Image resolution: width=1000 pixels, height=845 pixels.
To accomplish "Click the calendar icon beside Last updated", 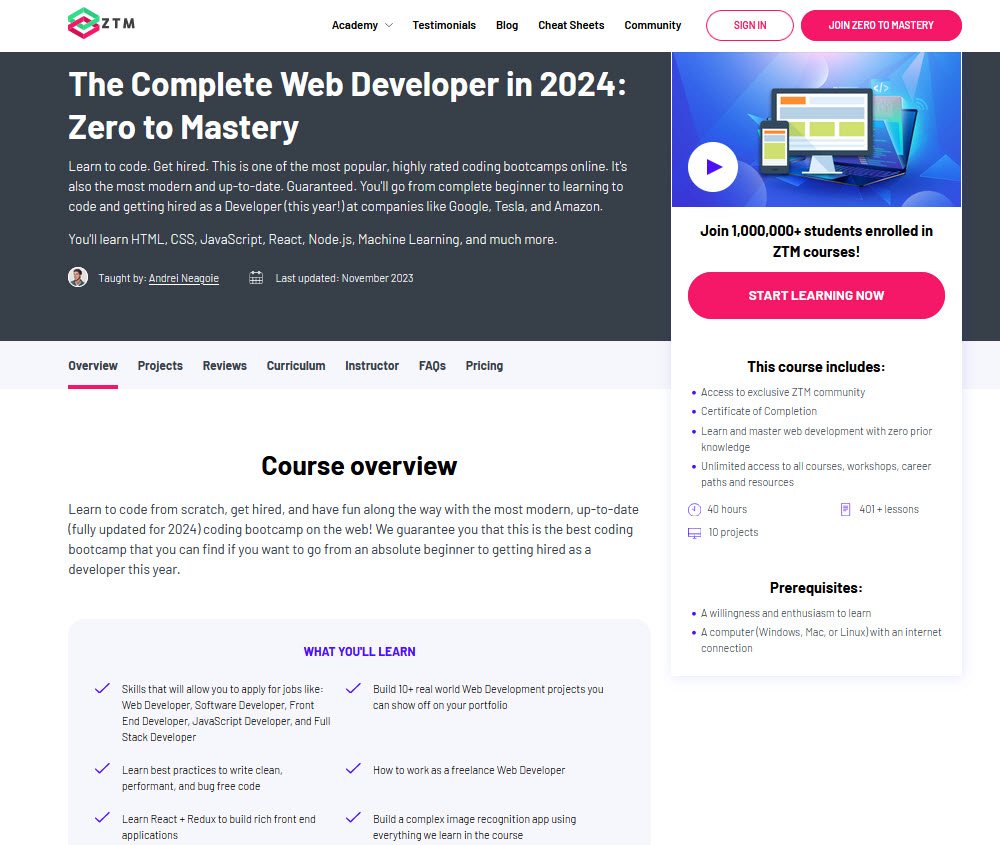I will click(x=256, y=277).
